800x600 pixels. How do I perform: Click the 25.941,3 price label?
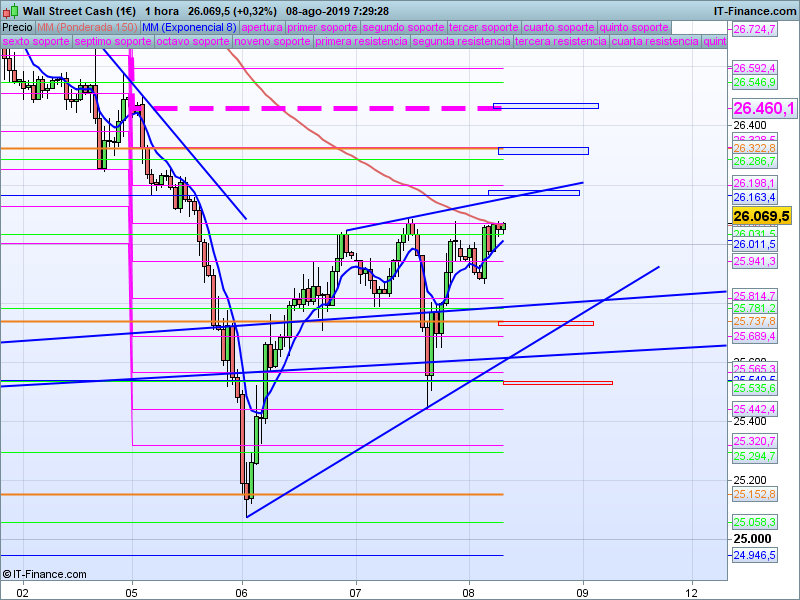point(755,261)
